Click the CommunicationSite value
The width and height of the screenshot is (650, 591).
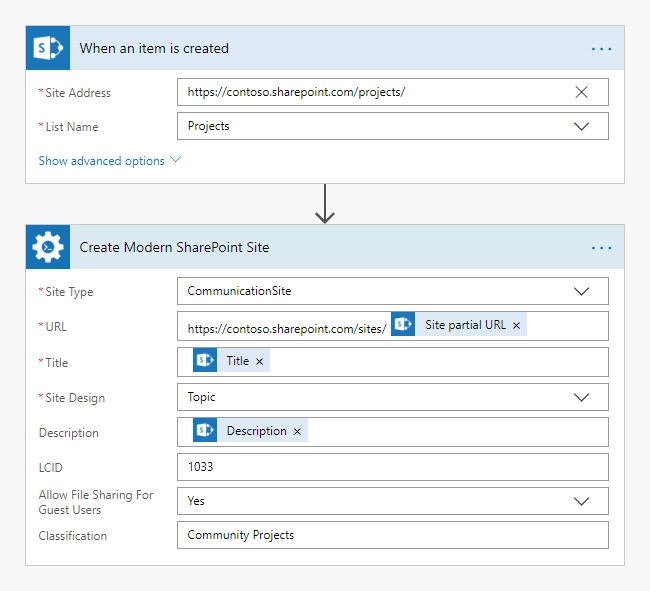tap(239, 291)
